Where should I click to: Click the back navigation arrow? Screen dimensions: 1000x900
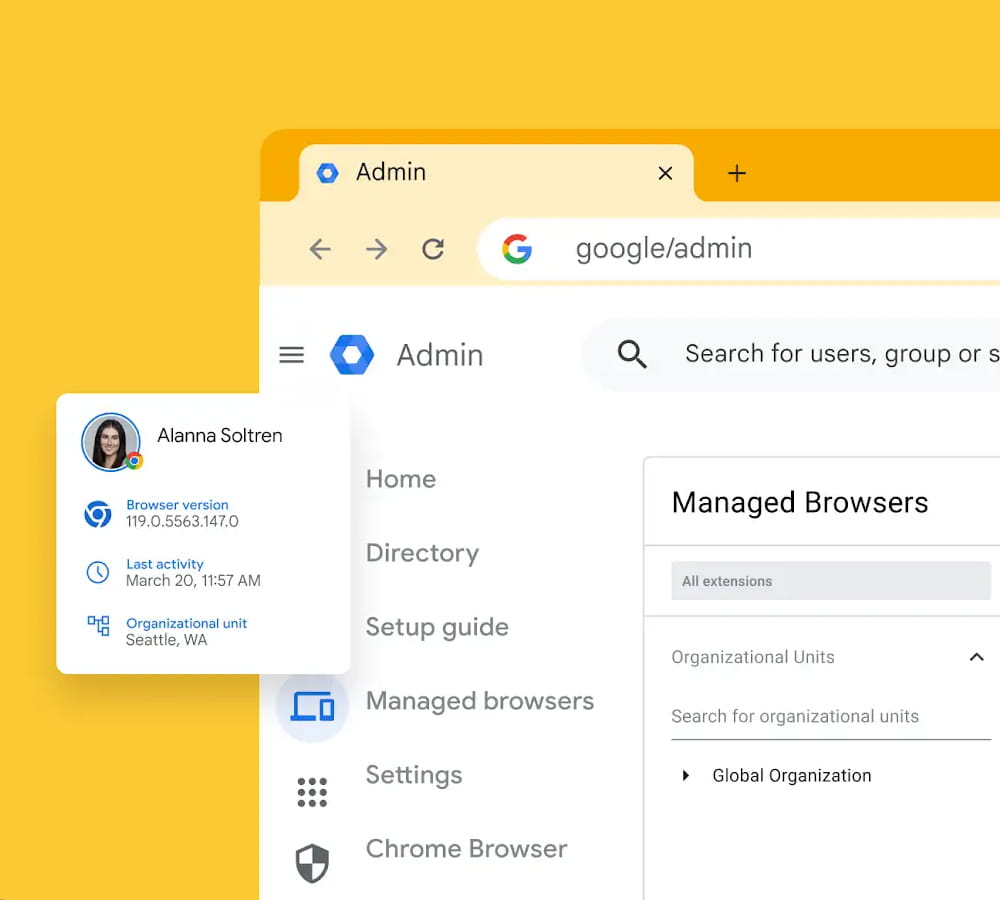(x=320, y=249)
